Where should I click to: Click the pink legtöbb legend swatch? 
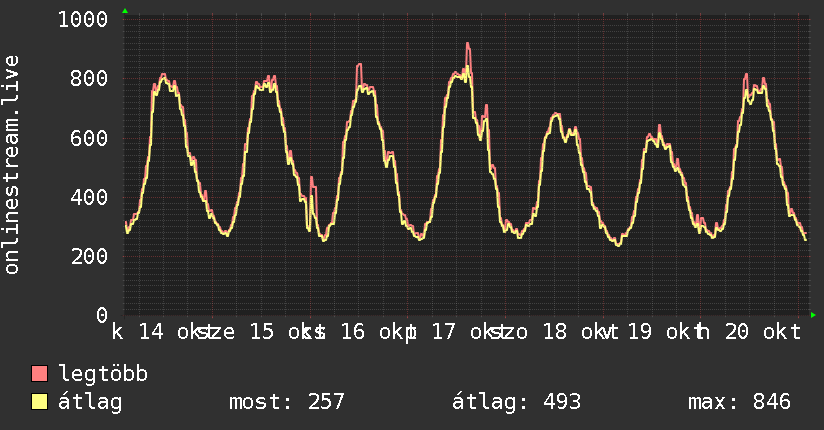pos(39,373)
